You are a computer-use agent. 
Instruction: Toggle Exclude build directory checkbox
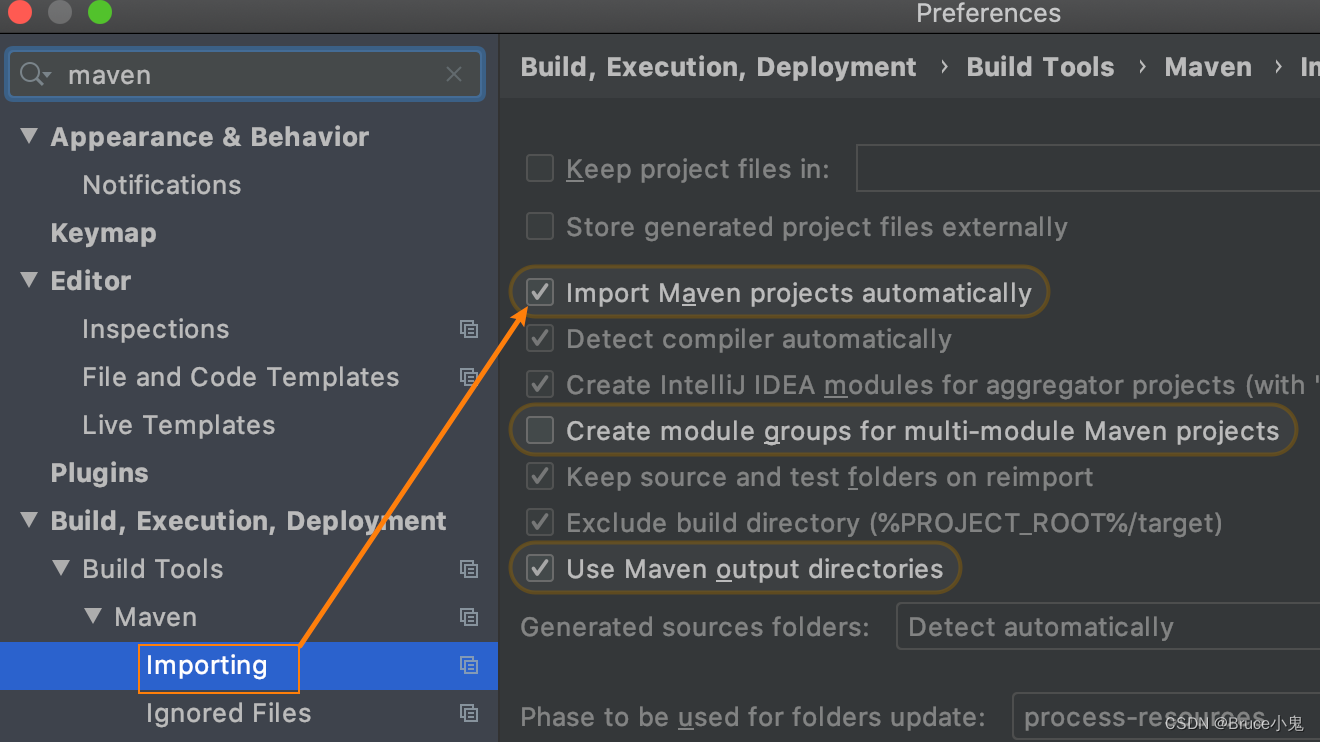click(x=540, y=522)
